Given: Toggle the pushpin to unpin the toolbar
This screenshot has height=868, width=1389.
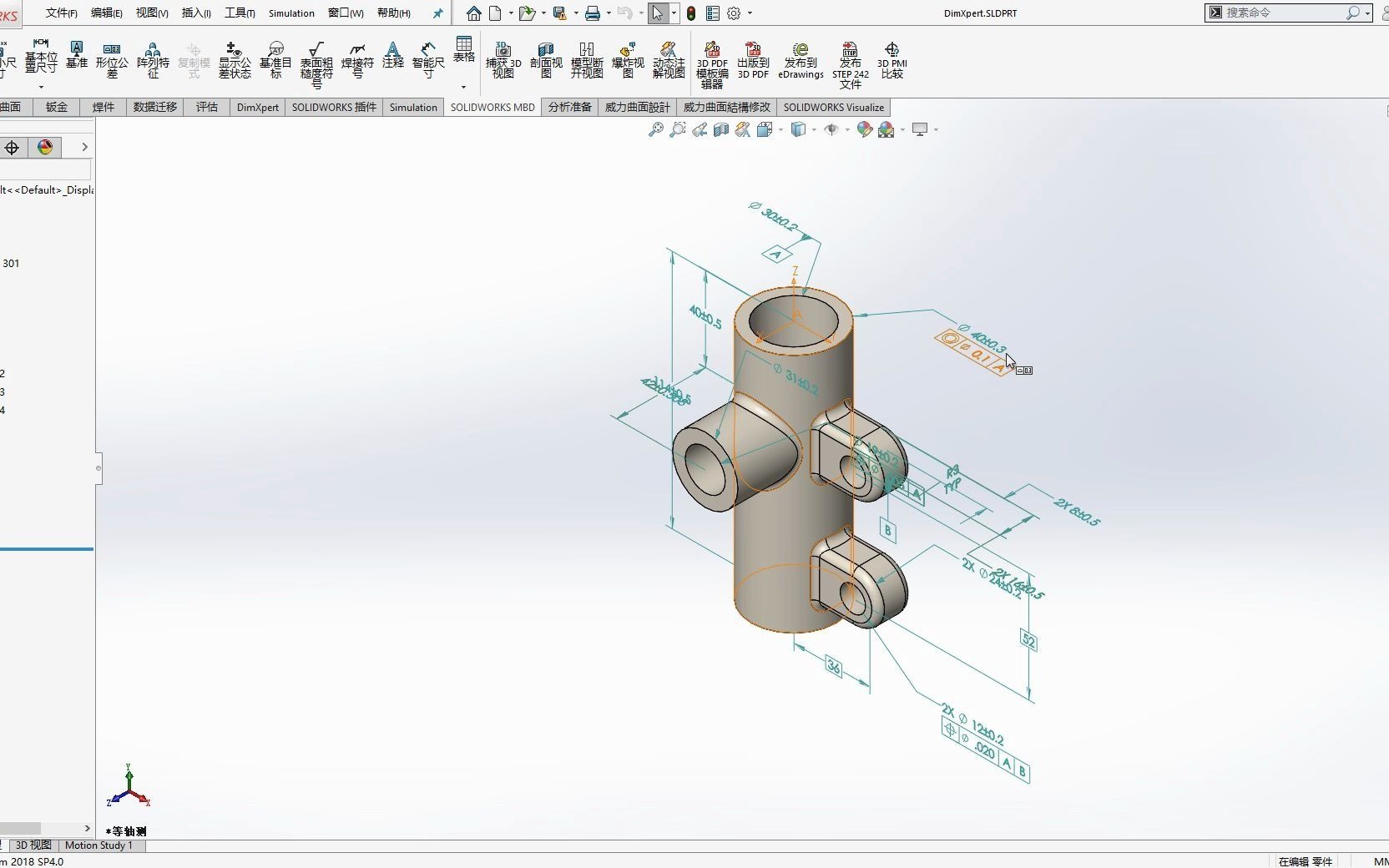Looking at the screenshot, I should (437, 13).
